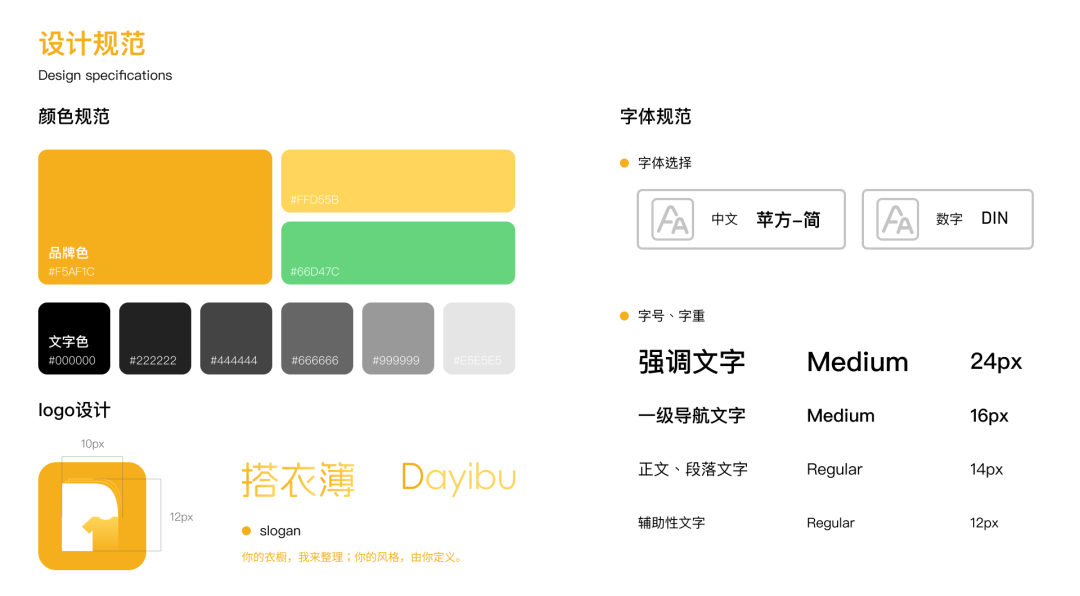Click the Regular weight in 辅助性文字 row
The width and height of the screenshot is (1080, 596).
831,523
